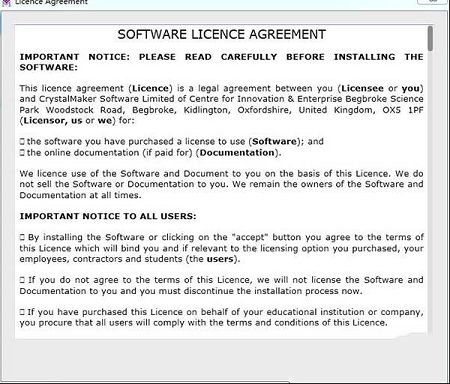Screen dimensions: 450x384
Task: Click the quoted word "accept"
Action: coord(250,237)
